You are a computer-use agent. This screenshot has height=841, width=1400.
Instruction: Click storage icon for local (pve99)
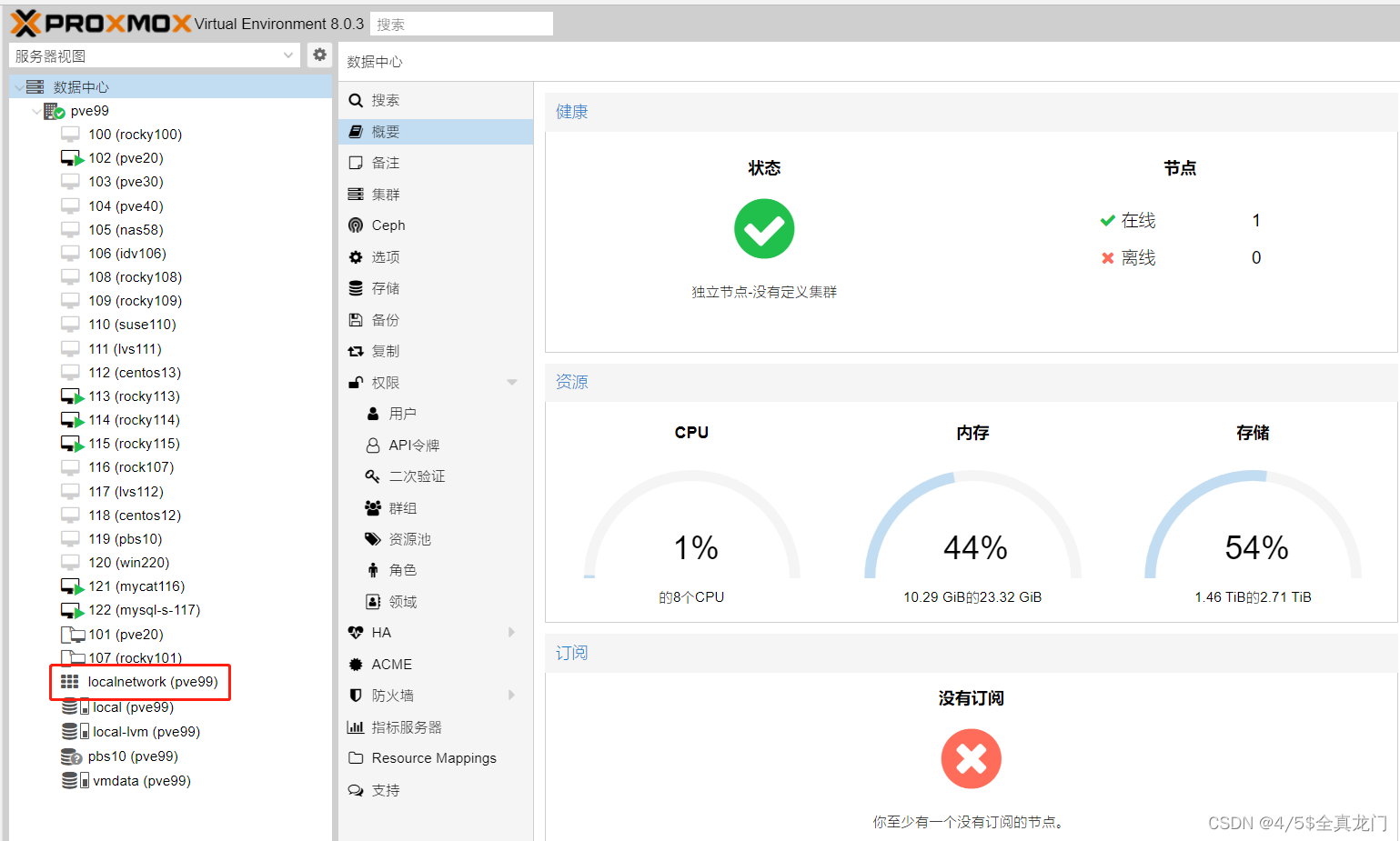click(x=76, y=706)
